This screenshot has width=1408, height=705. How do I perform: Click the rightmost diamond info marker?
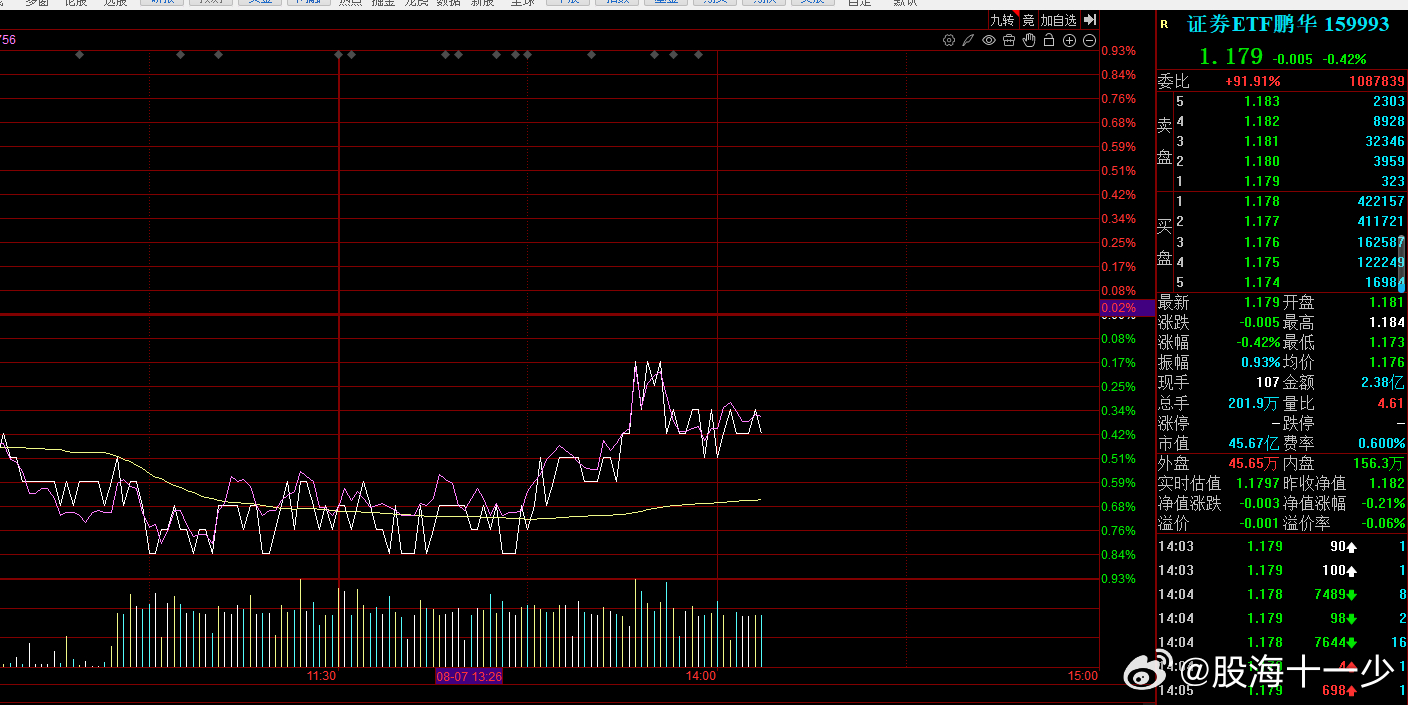pos(698,55)
